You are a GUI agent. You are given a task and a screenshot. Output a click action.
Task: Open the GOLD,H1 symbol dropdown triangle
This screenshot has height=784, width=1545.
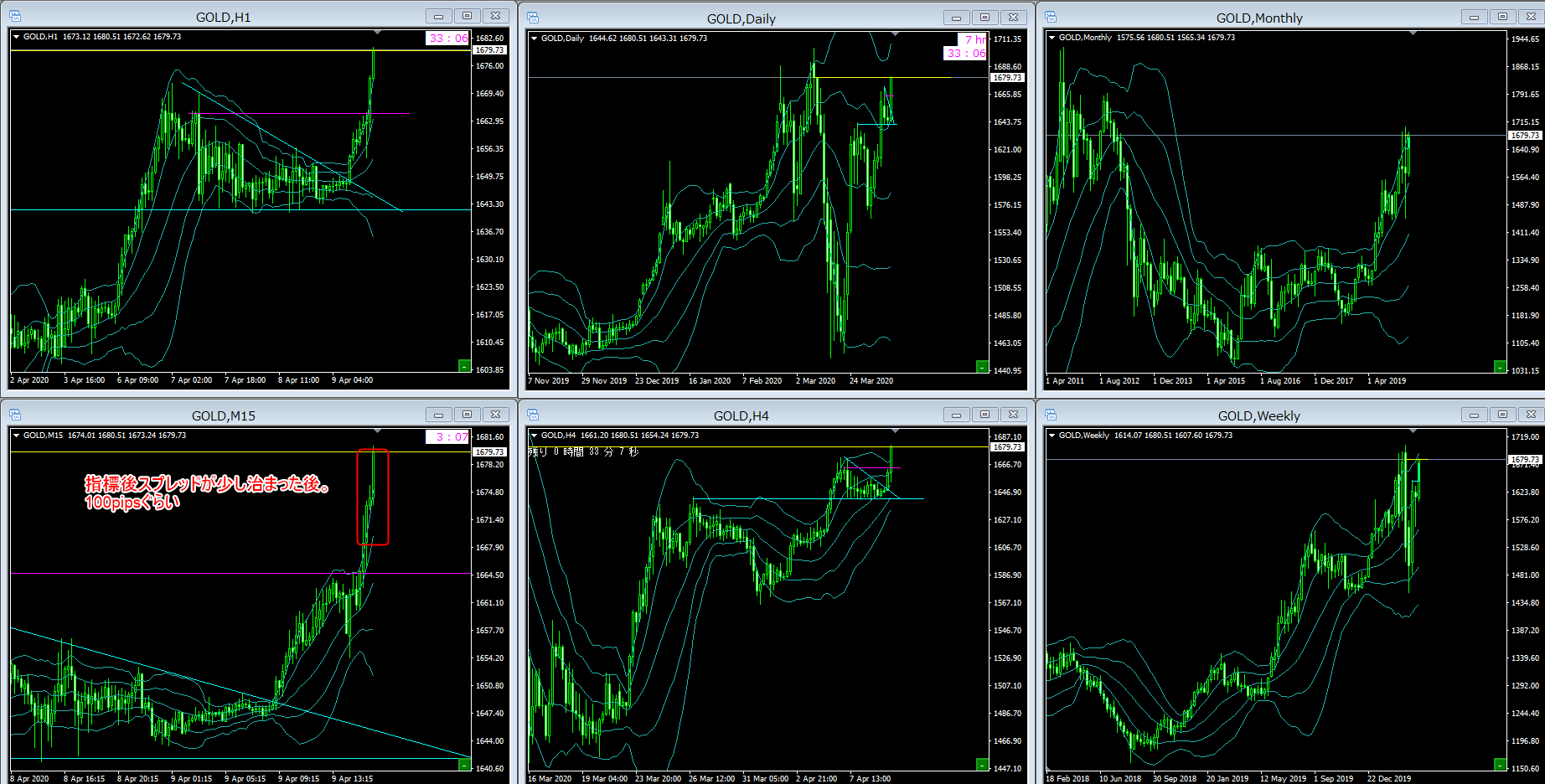[x=16, y=37]
